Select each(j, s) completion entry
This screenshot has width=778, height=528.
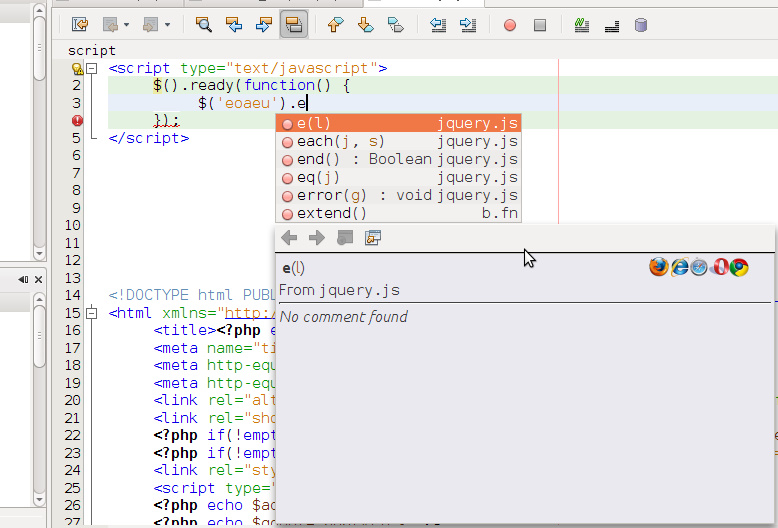pyautogui.click(x=398, y=141)
